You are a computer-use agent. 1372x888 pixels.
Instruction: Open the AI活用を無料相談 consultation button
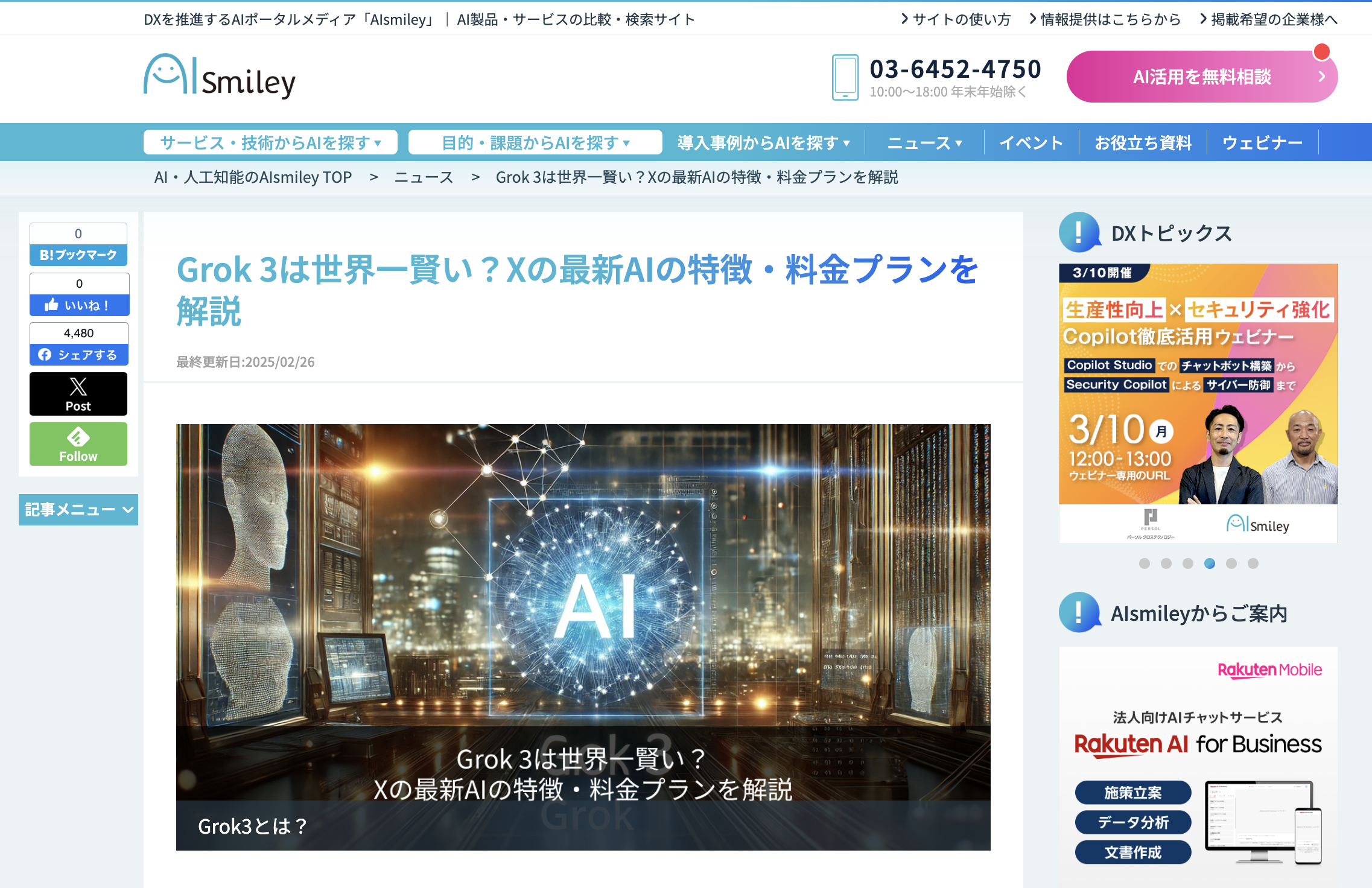click(1202, 77)
